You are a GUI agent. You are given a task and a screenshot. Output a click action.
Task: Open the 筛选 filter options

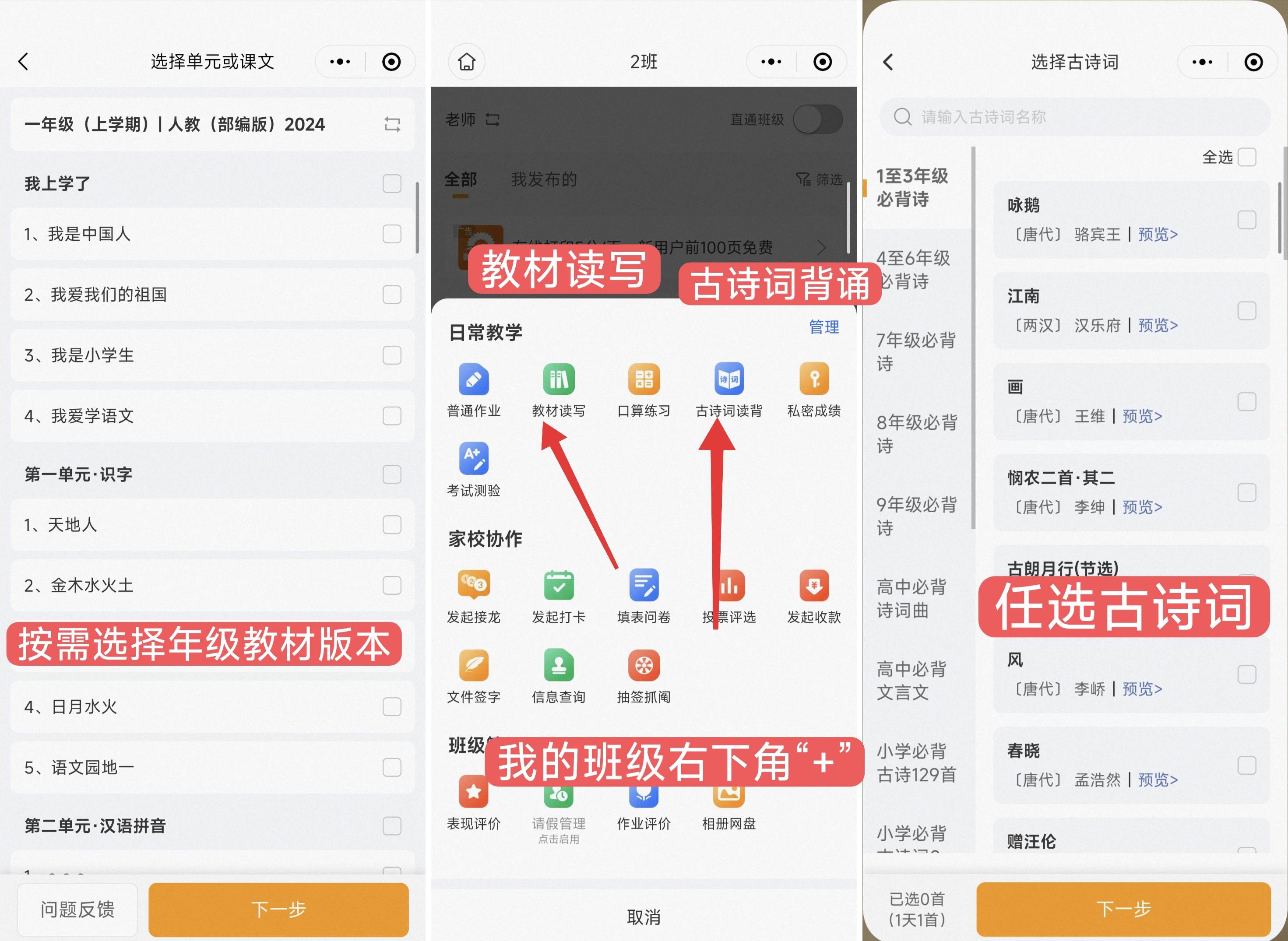click(819, 180)
